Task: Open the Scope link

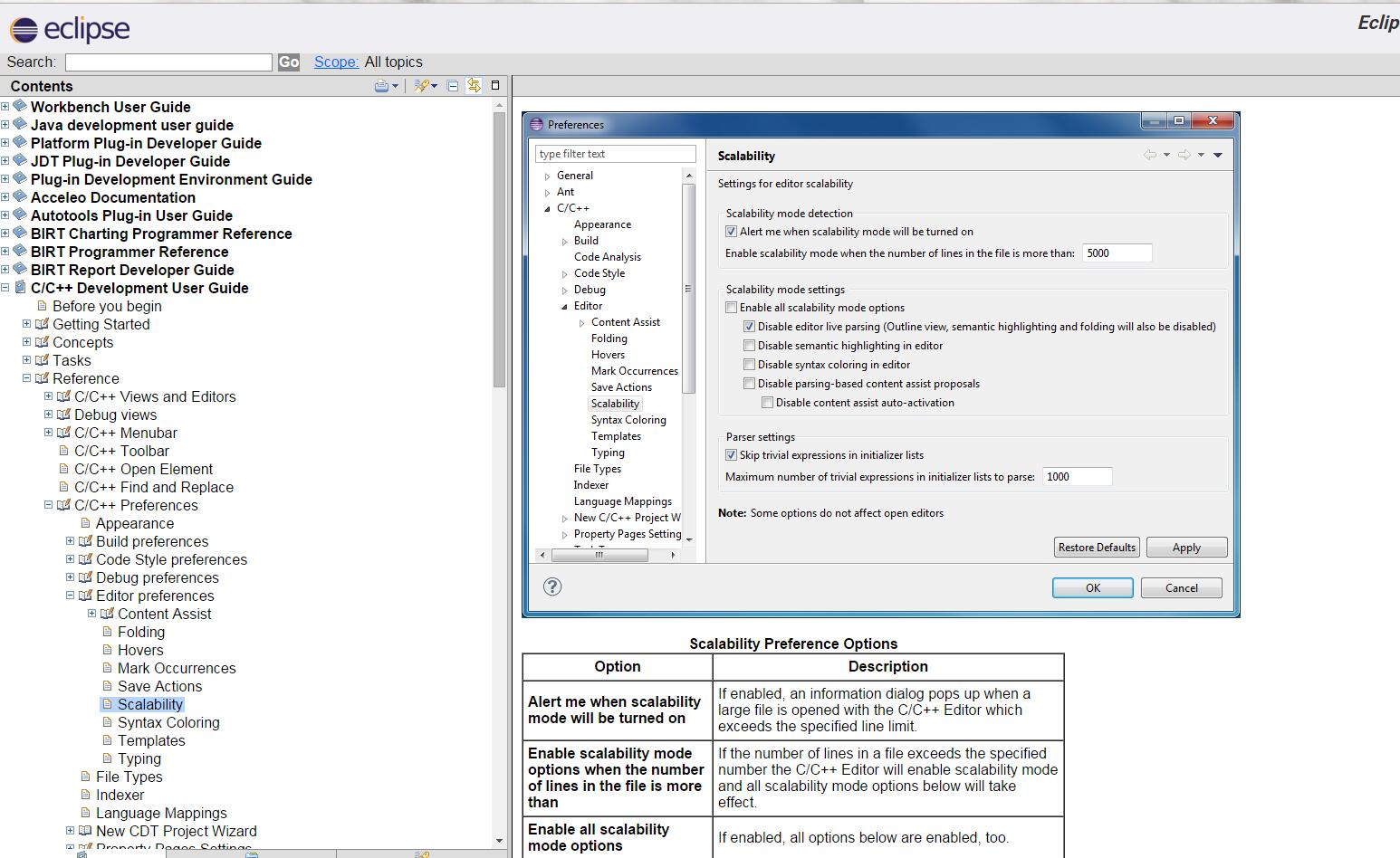Action: click(x=336, y=62)
